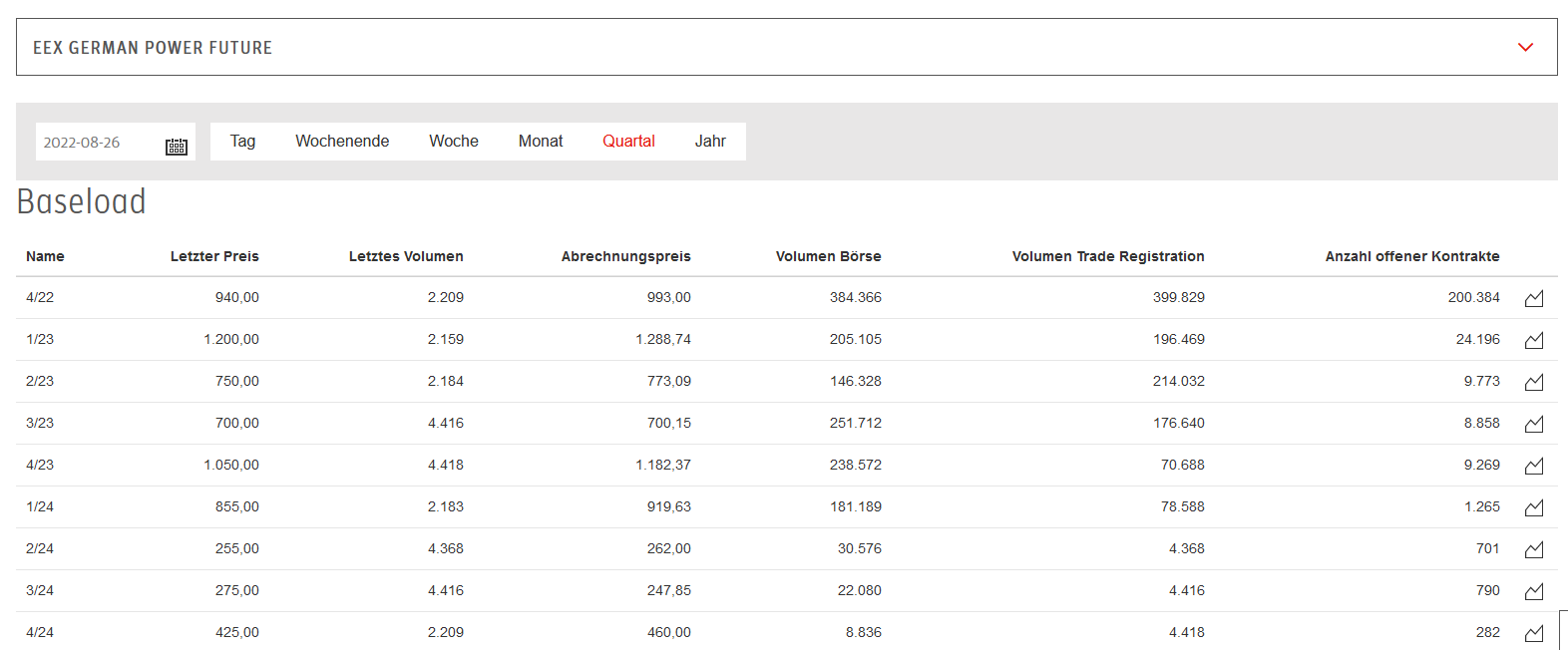This screenshot has height=650, width=1568.
Task: Open the calendar date picker icon
Action: (177, 147)
